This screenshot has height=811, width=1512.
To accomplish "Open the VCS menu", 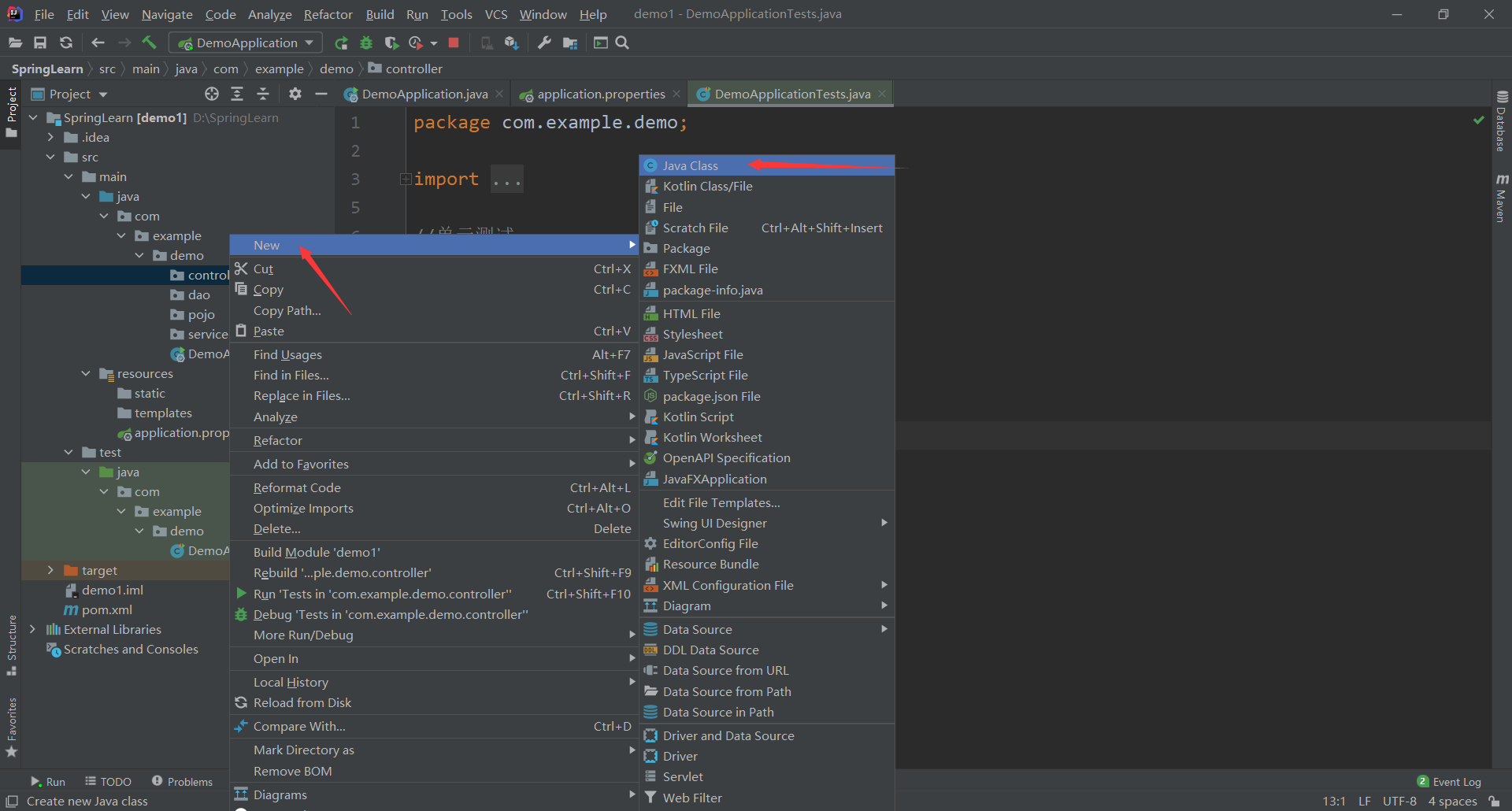I will click(x=495, y=14).
